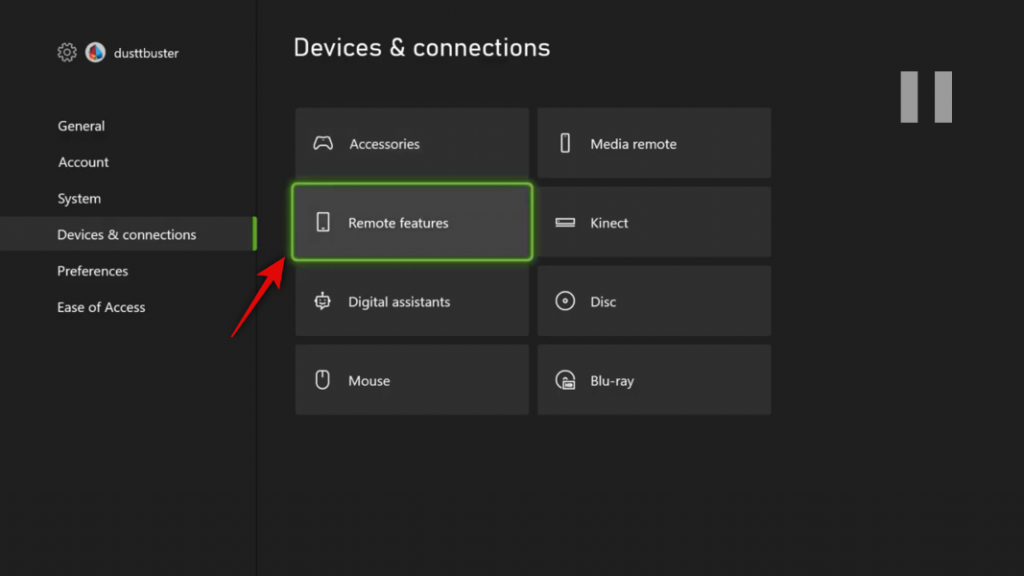Switch to the General settings section
1024x576 pixels.
pos(81,126)
